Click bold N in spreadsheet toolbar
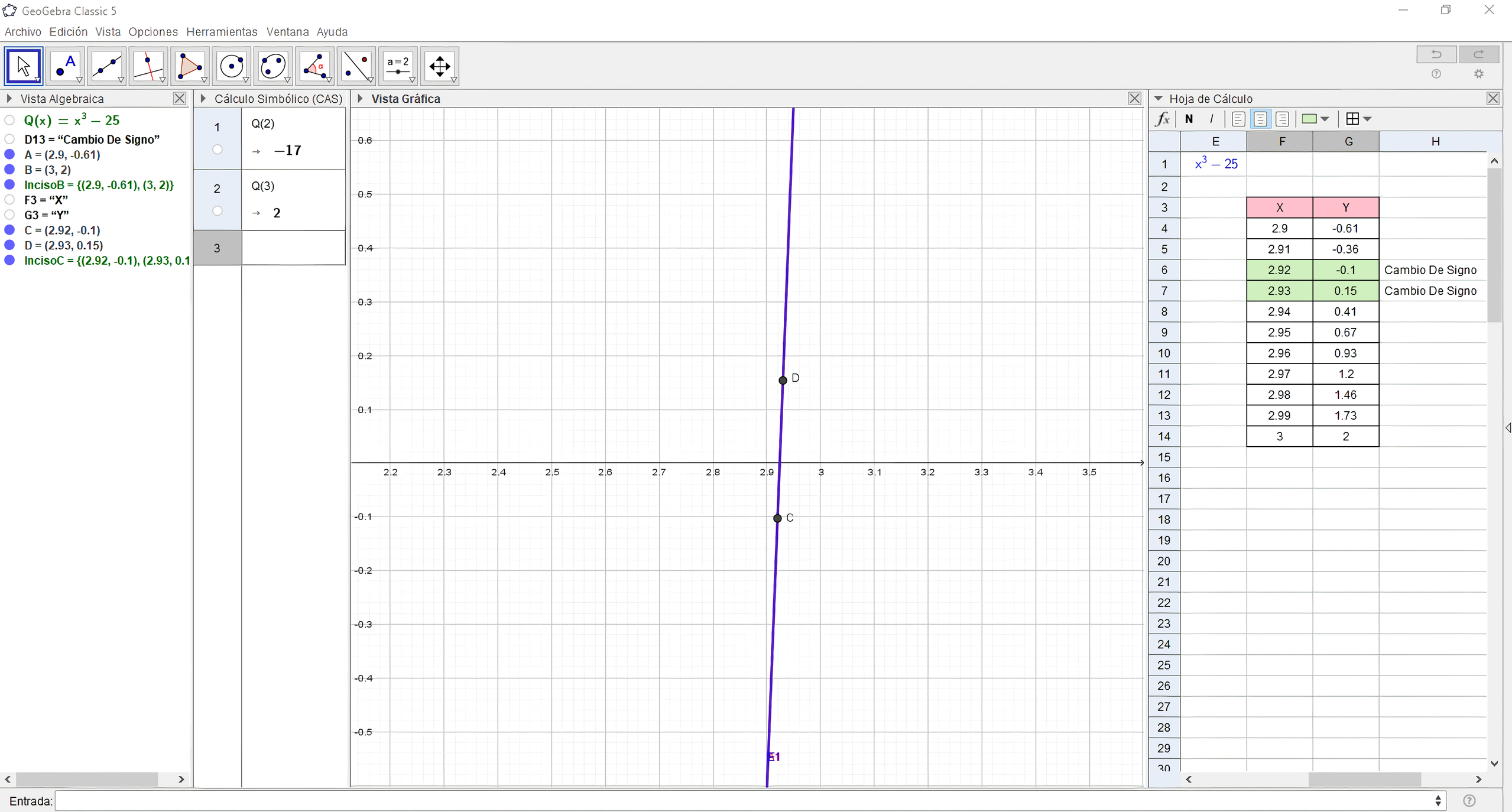This screenshot has width=1512, height=812. click(x=1189, y=119)
